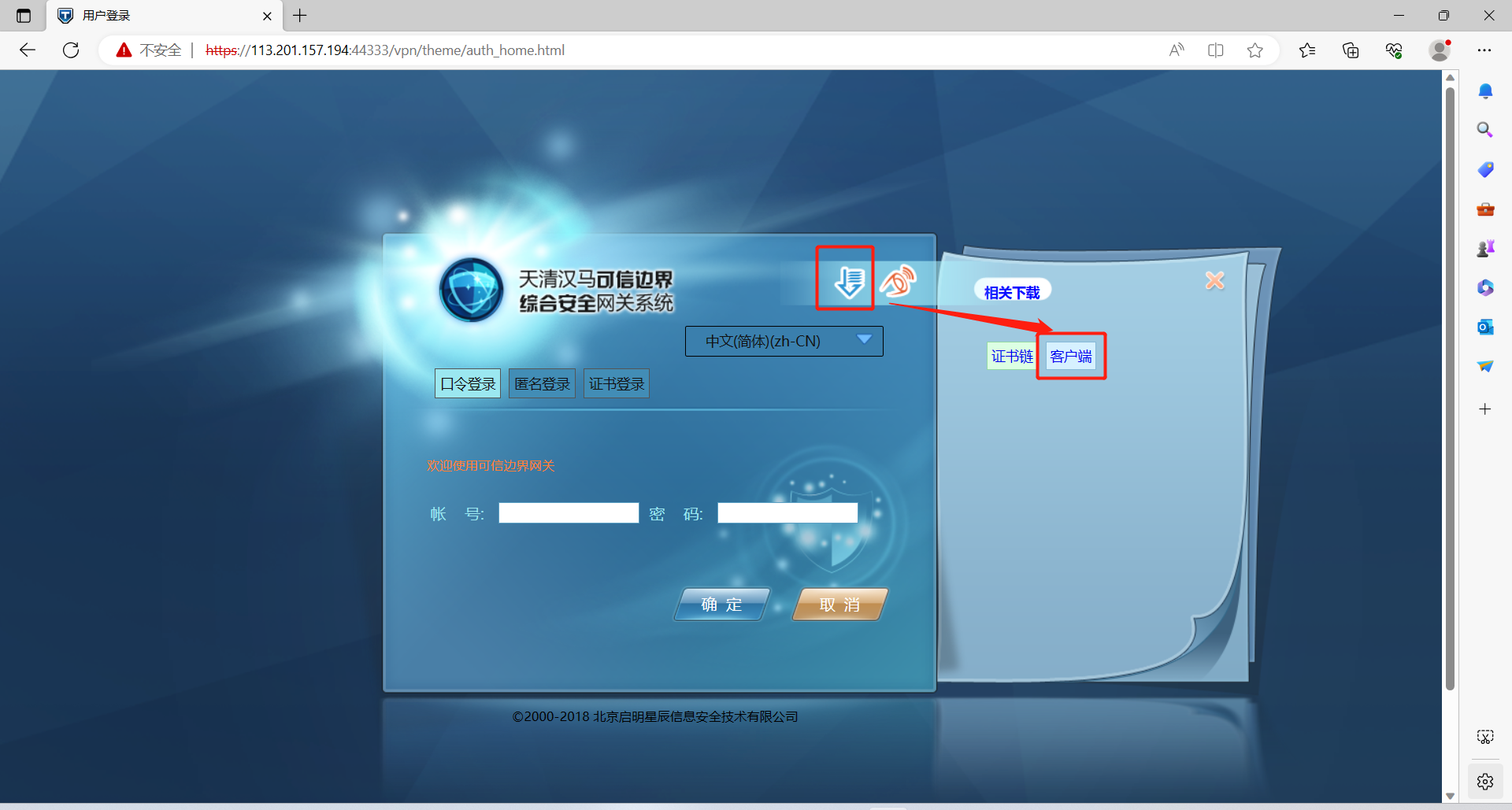The height and width of the screenshot is (810, 1512).
Task: Open the favorites list icon
Action: 1307,50
